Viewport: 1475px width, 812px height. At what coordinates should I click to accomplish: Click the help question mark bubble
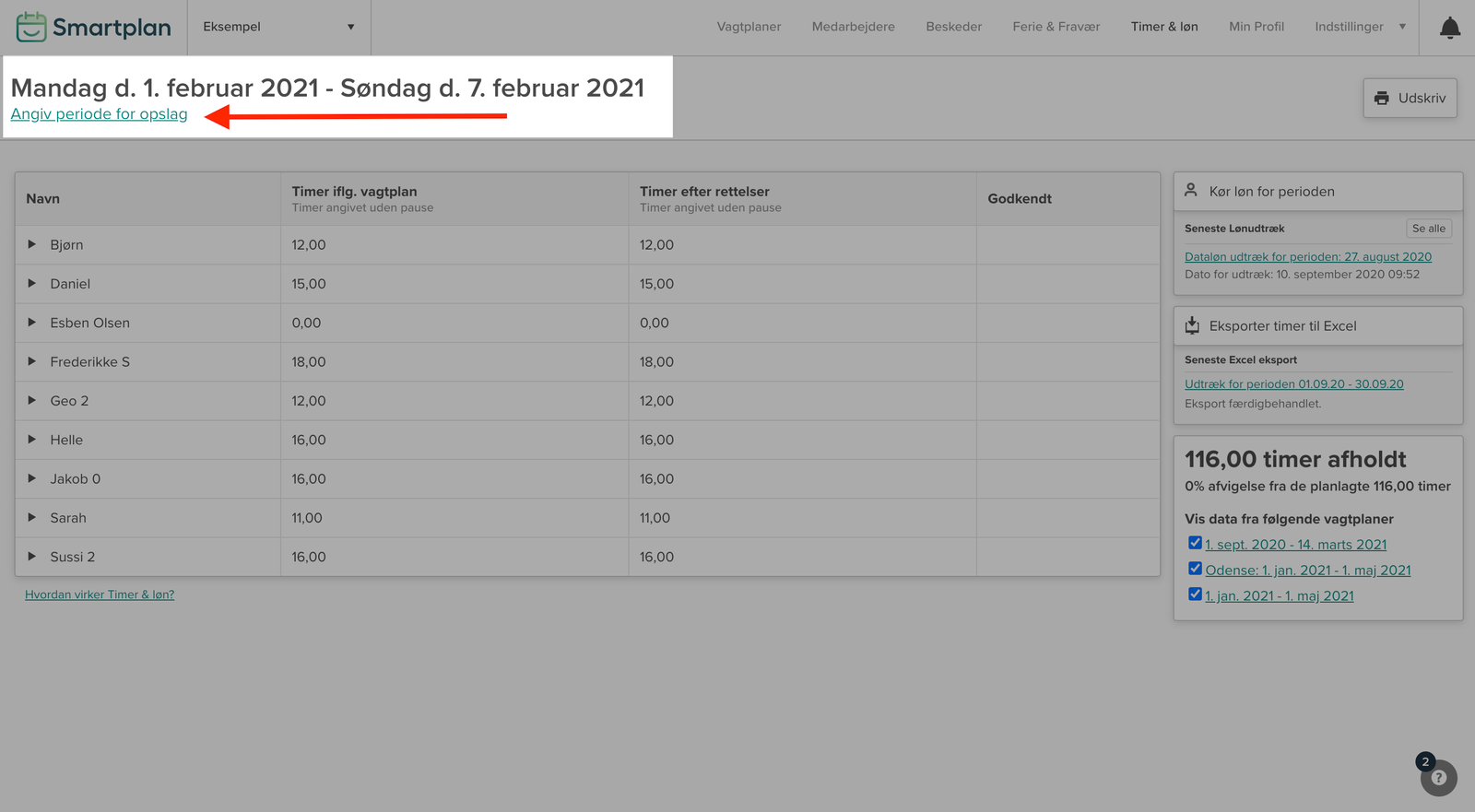pos(1438,778)
